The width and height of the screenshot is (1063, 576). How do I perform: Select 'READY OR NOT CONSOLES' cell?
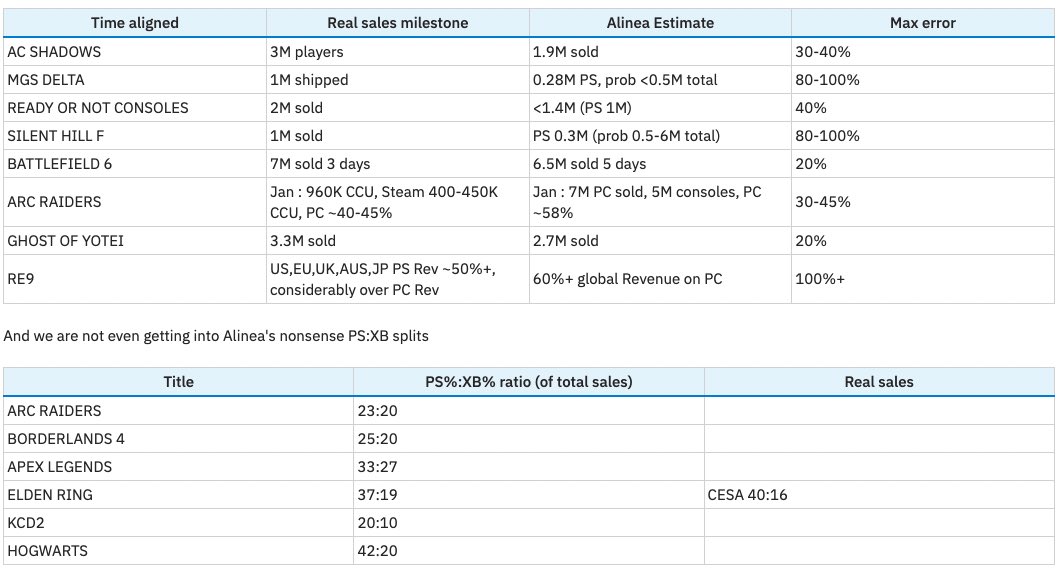[135, 108]
